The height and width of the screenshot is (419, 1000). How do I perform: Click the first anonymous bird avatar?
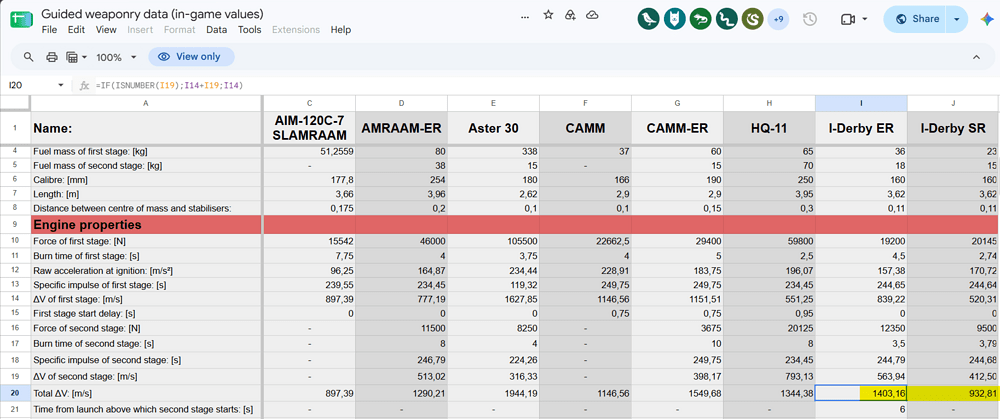[649, 19]
